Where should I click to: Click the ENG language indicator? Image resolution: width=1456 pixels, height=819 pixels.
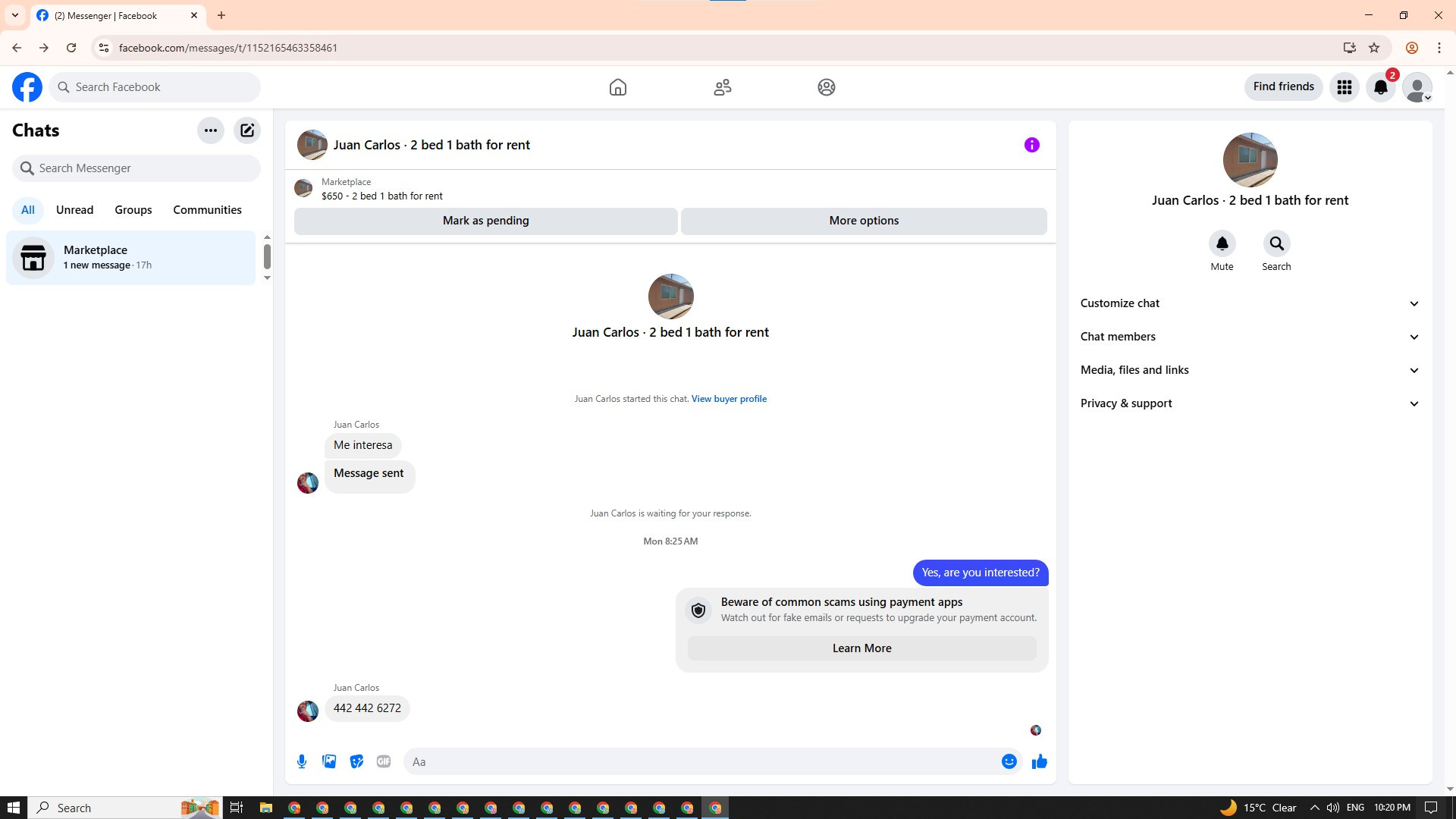tap(1355, 808)
